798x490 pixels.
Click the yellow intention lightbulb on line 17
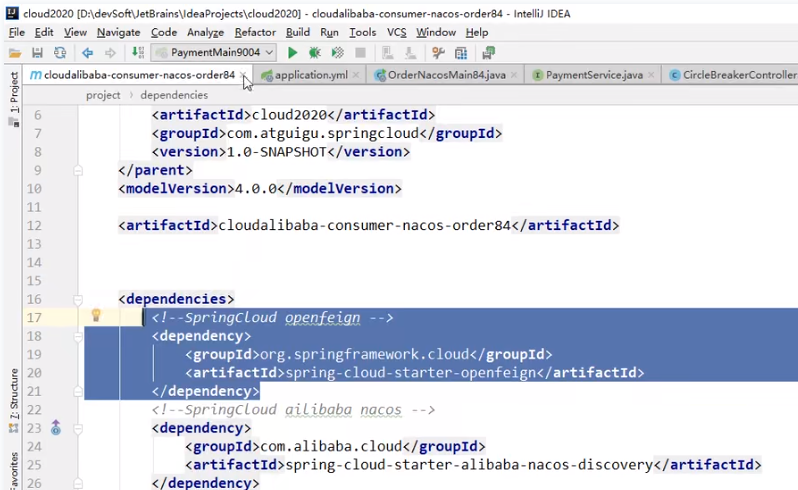coord(96,315)
